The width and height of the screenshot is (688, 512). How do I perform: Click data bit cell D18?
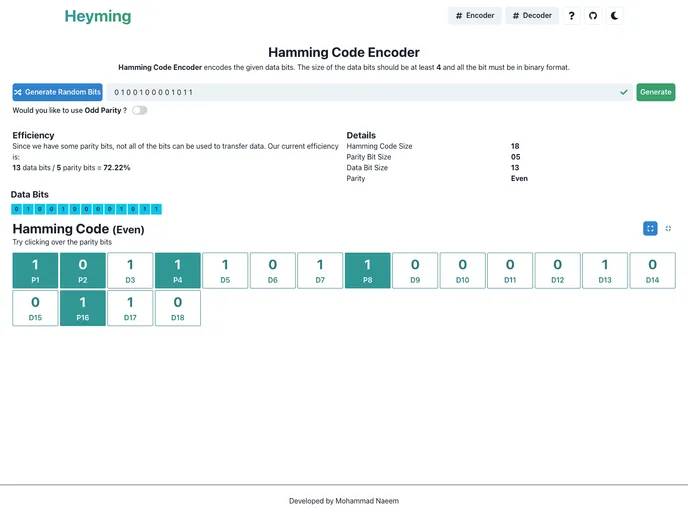click(x=178, y=308)
